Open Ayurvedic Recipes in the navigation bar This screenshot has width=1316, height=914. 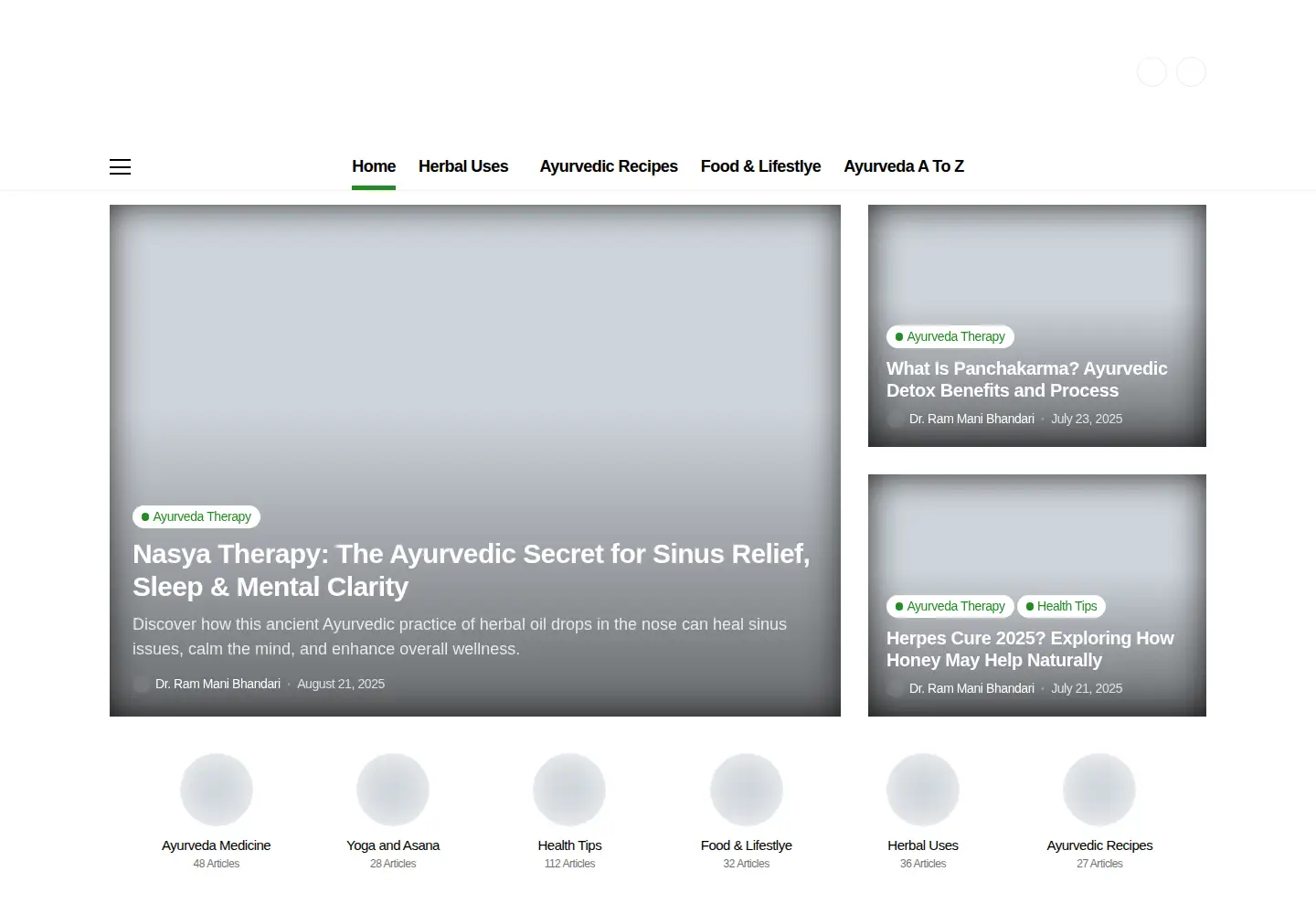click(x=609, y=166)
